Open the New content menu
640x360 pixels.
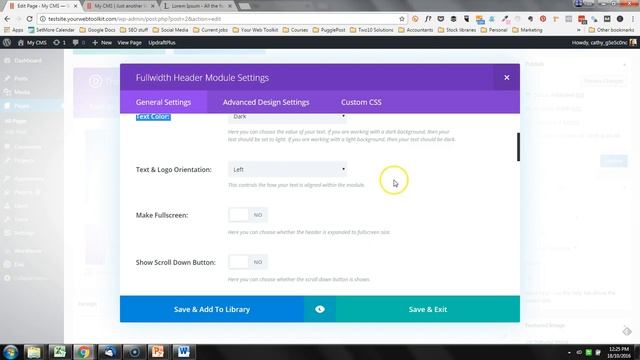(102, 42)
